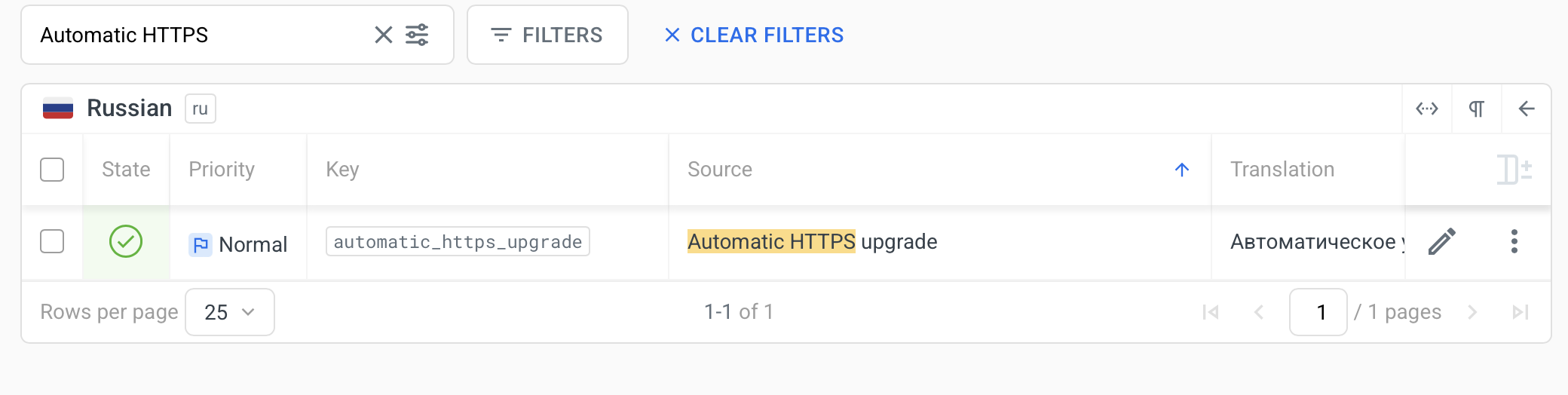Click CLEAR FILTERS link

click(754, 35)
